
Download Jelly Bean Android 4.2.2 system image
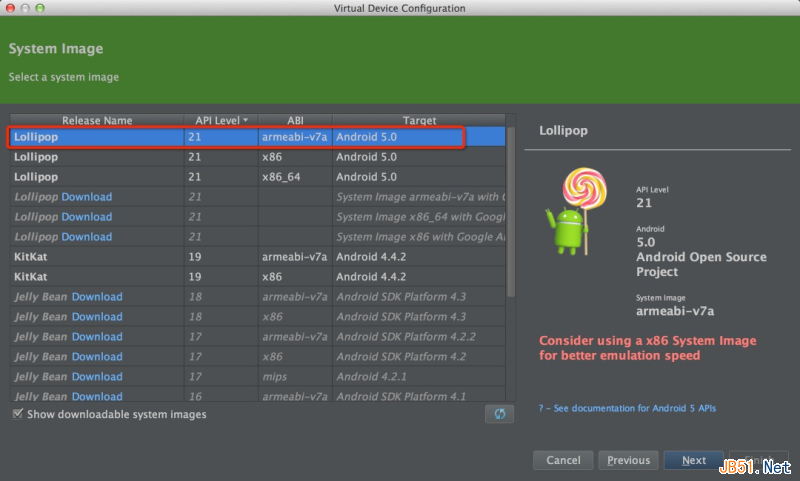(97, 337)
